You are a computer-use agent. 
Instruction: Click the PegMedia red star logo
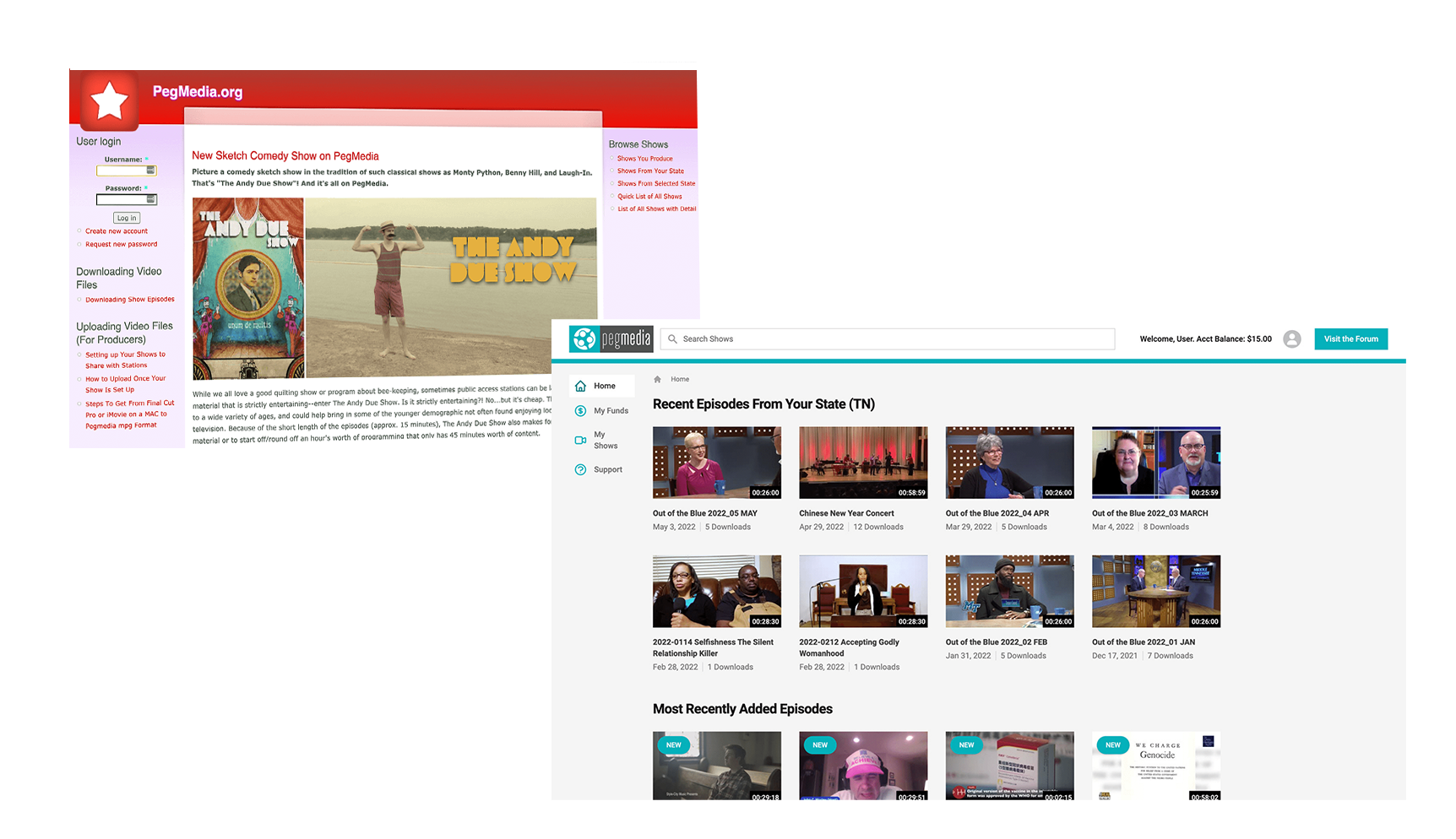[110, 101]
